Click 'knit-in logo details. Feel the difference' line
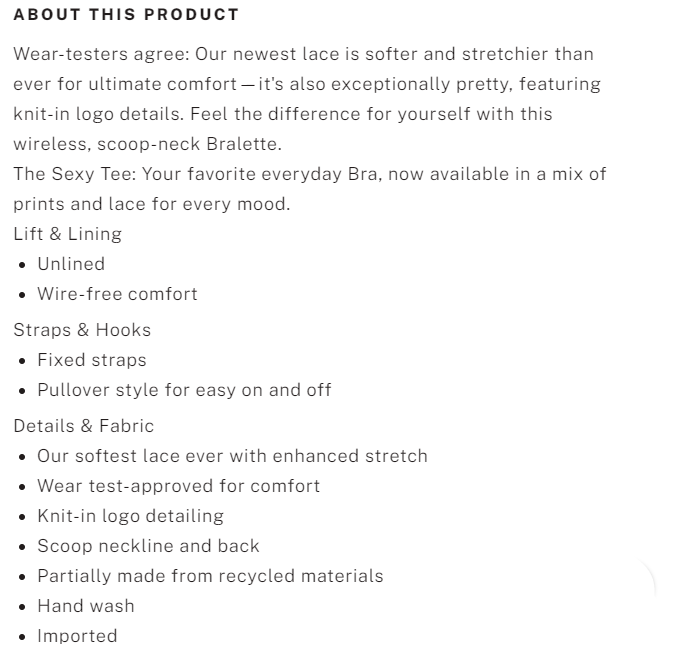The height and width of the screenshot is (646, 673). (x=283, y=114)
